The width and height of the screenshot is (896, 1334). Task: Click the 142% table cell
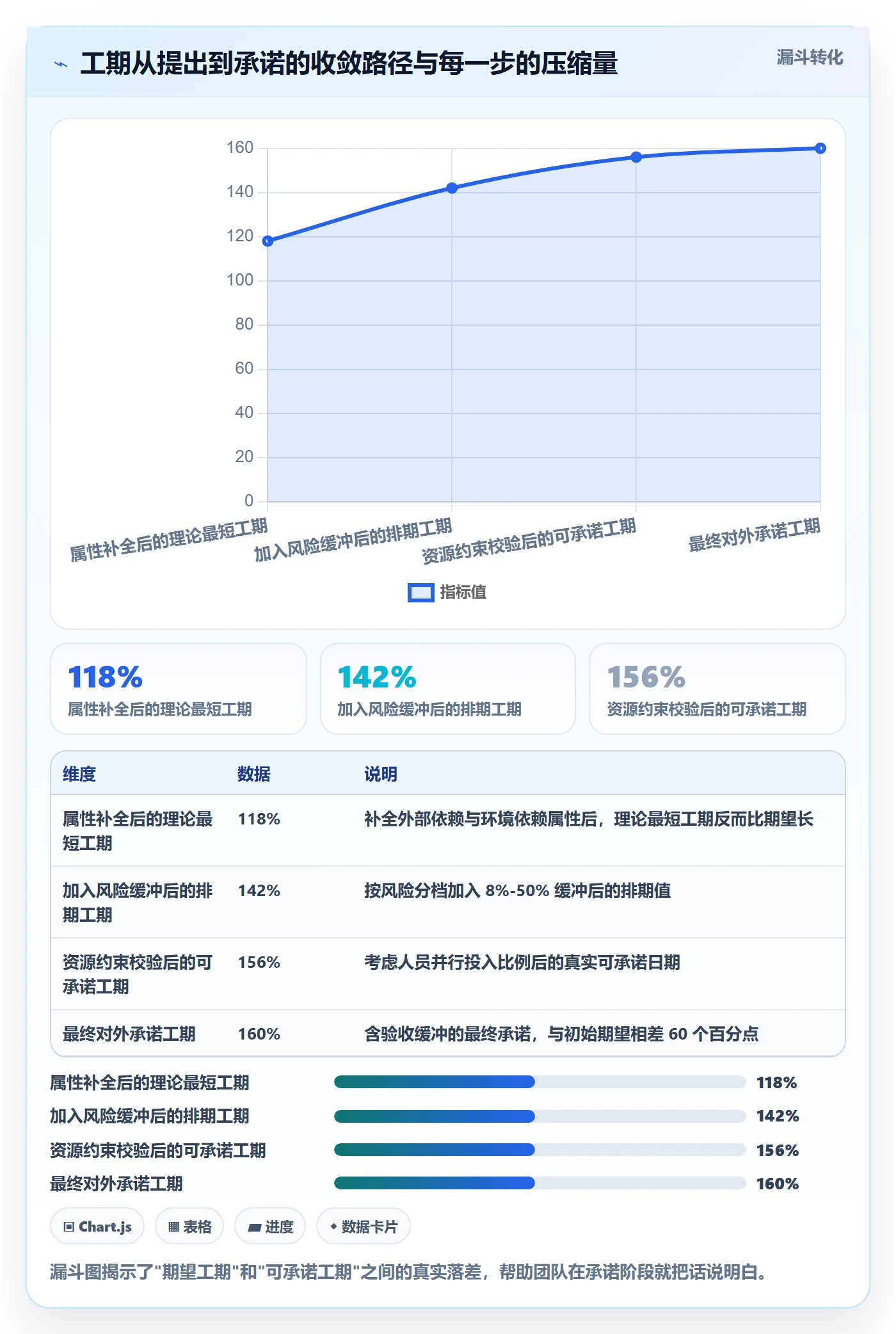pyautogui.click(x=259, y=890)
